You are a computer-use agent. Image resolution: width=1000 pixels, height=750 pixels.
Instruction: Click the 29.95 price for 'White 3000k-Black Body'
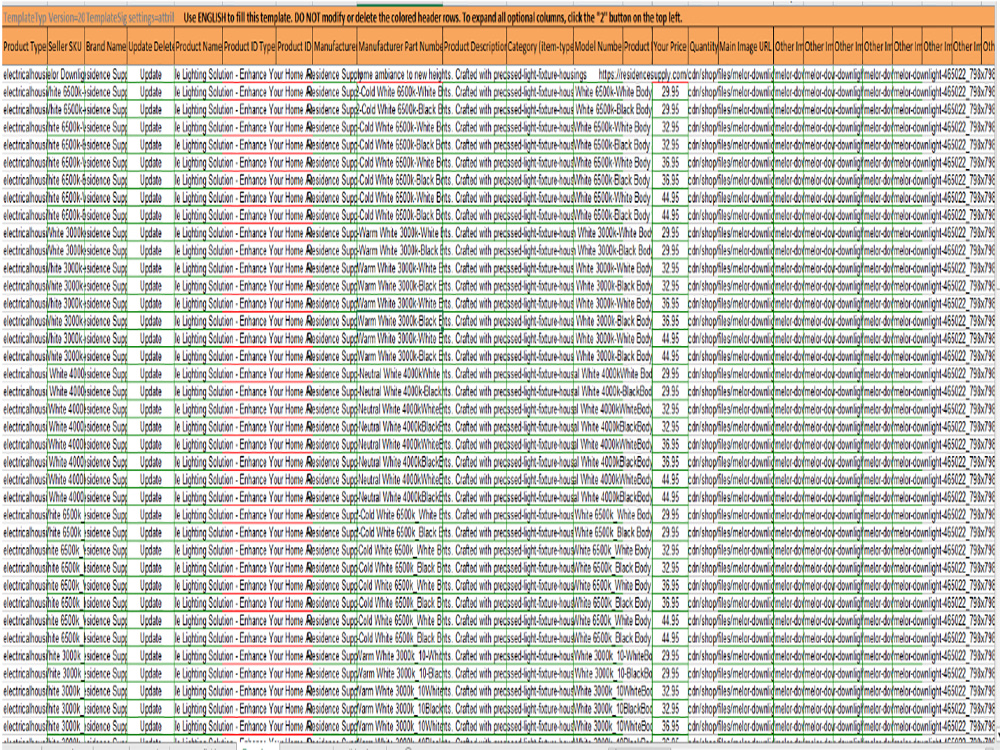[670, 251]
